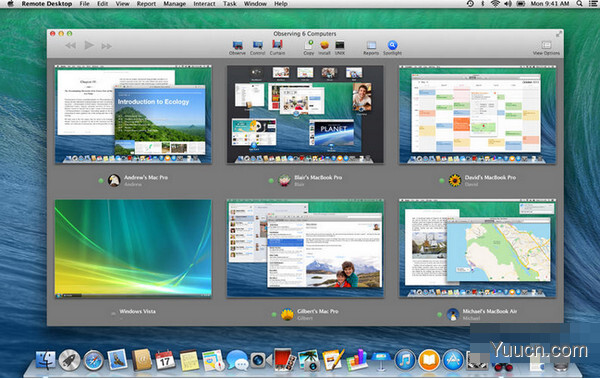Open the Interact menu
This screenshot has height=379, width=600.
pyautogui.click(x=204, y=4)
